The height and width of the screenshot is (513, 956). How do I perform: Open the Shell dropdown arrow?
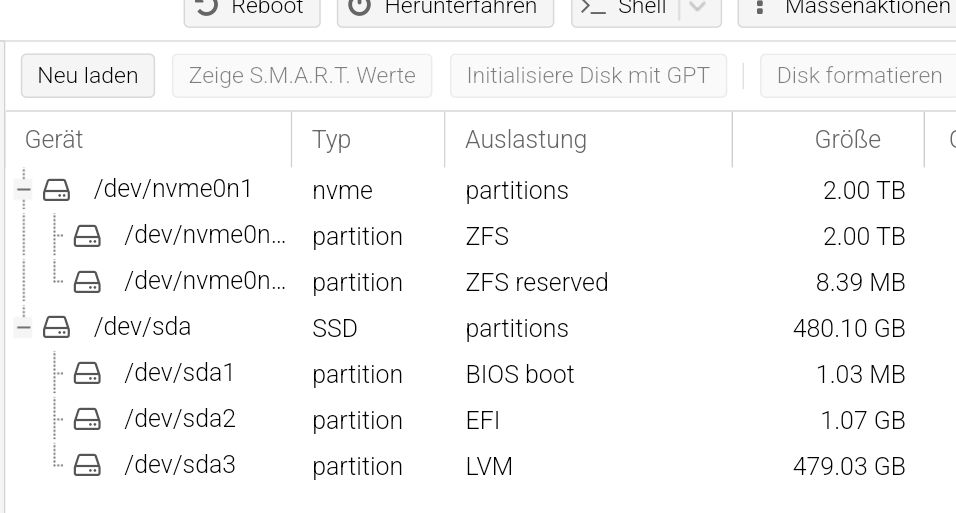pos(698,7)
